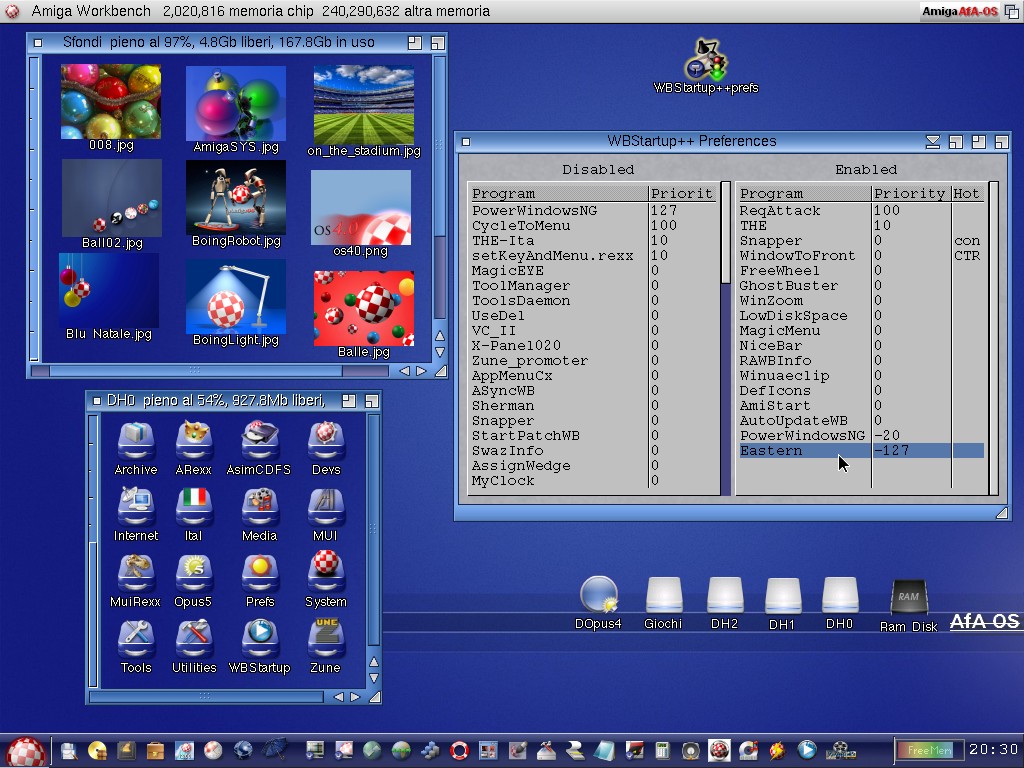Select the Giochi disk icon

point(663,596)
